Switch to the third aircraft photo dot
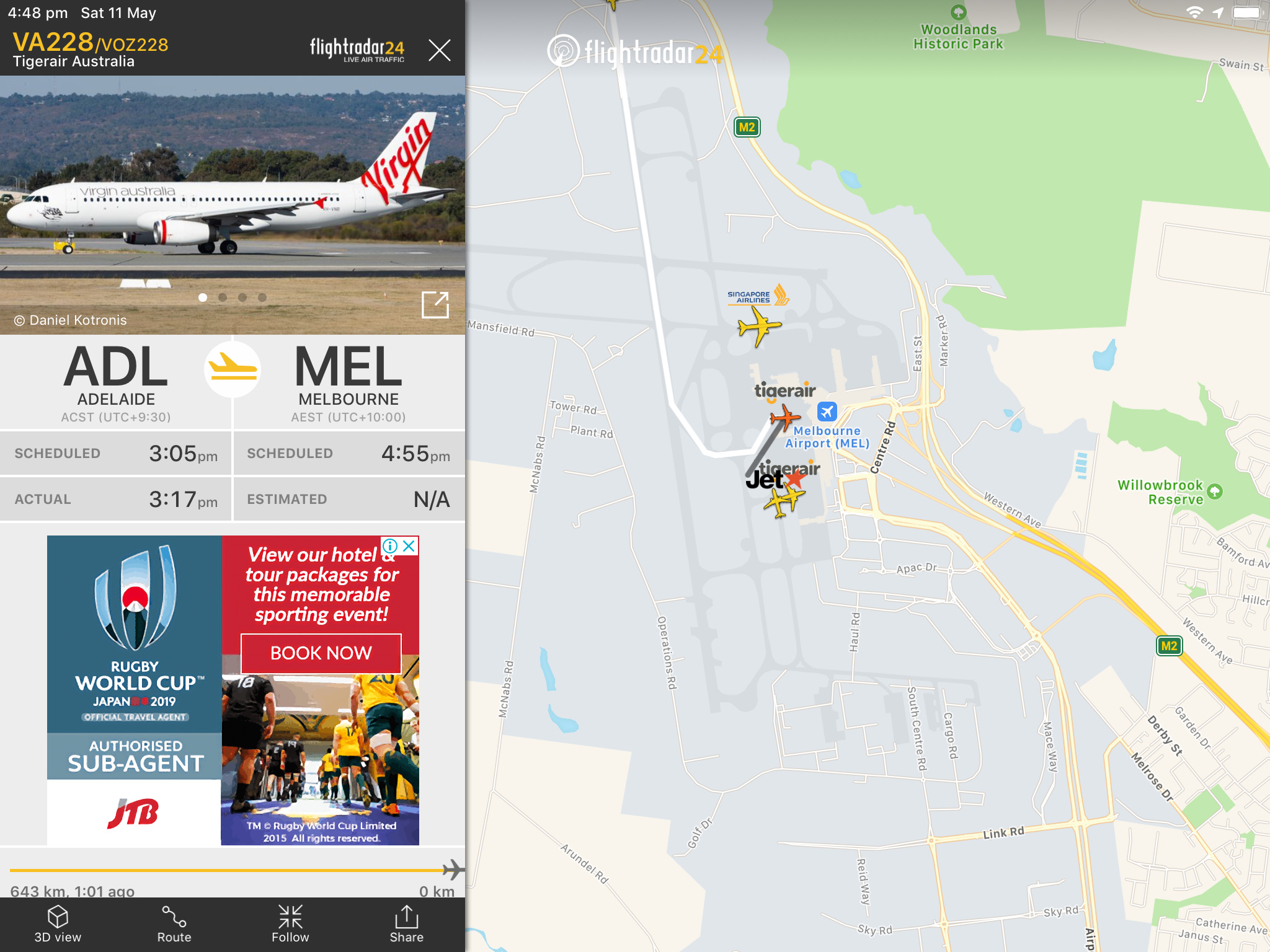 click(242, 297)
